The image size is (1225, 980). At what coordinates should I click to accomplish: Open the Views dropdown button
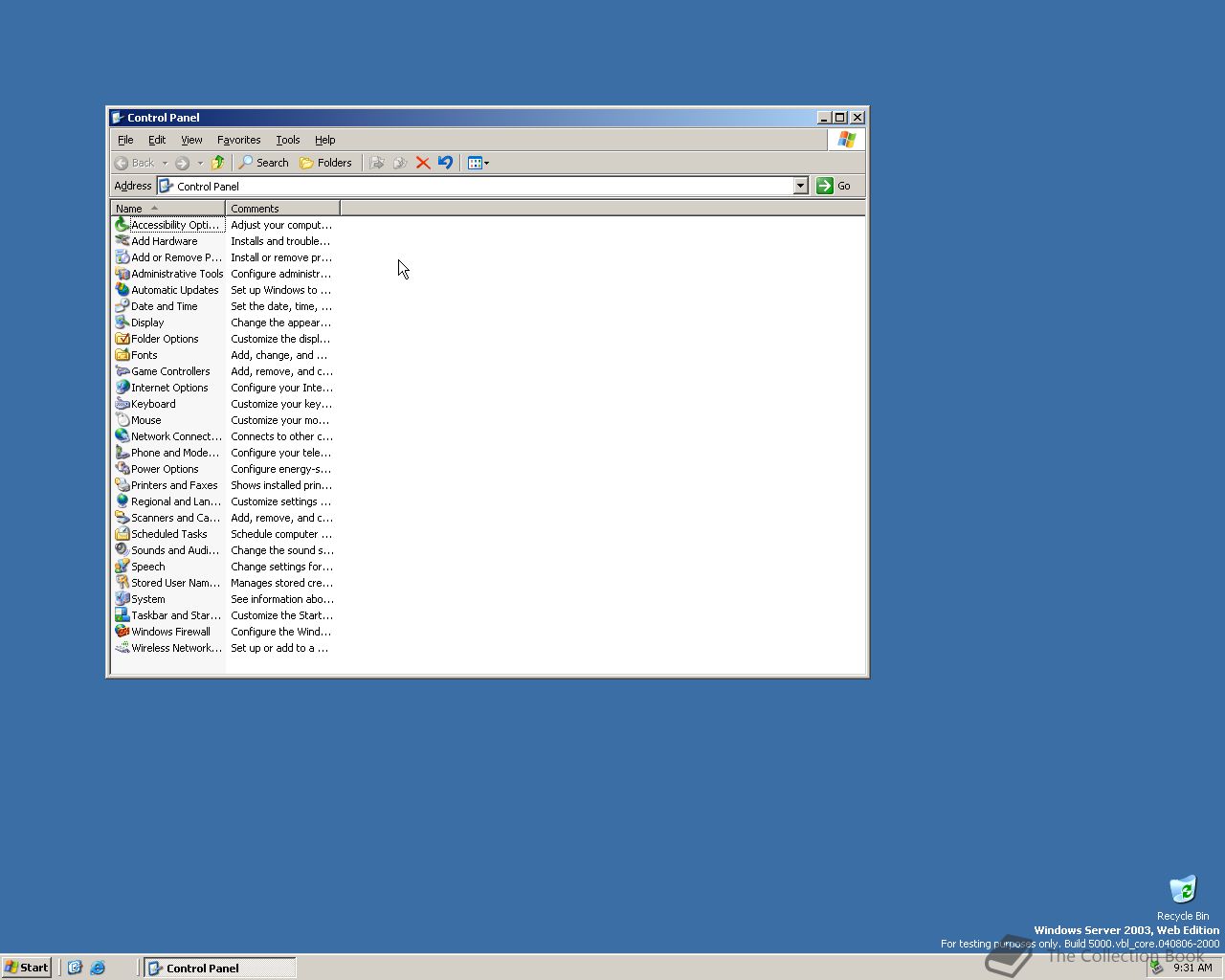(479, 163)
